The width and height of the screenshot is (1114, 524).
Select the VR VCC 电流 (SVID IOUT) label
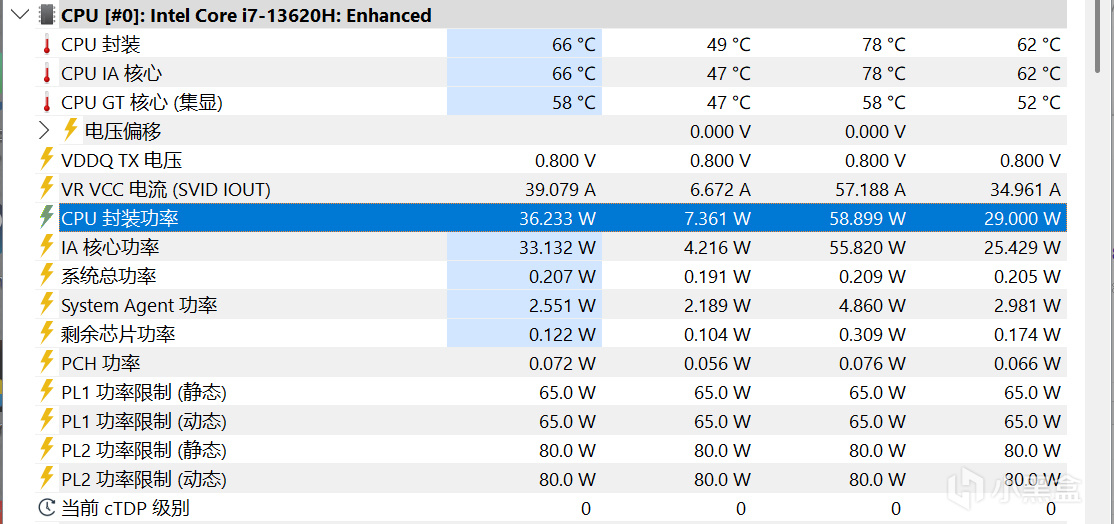tap(166, 190)
